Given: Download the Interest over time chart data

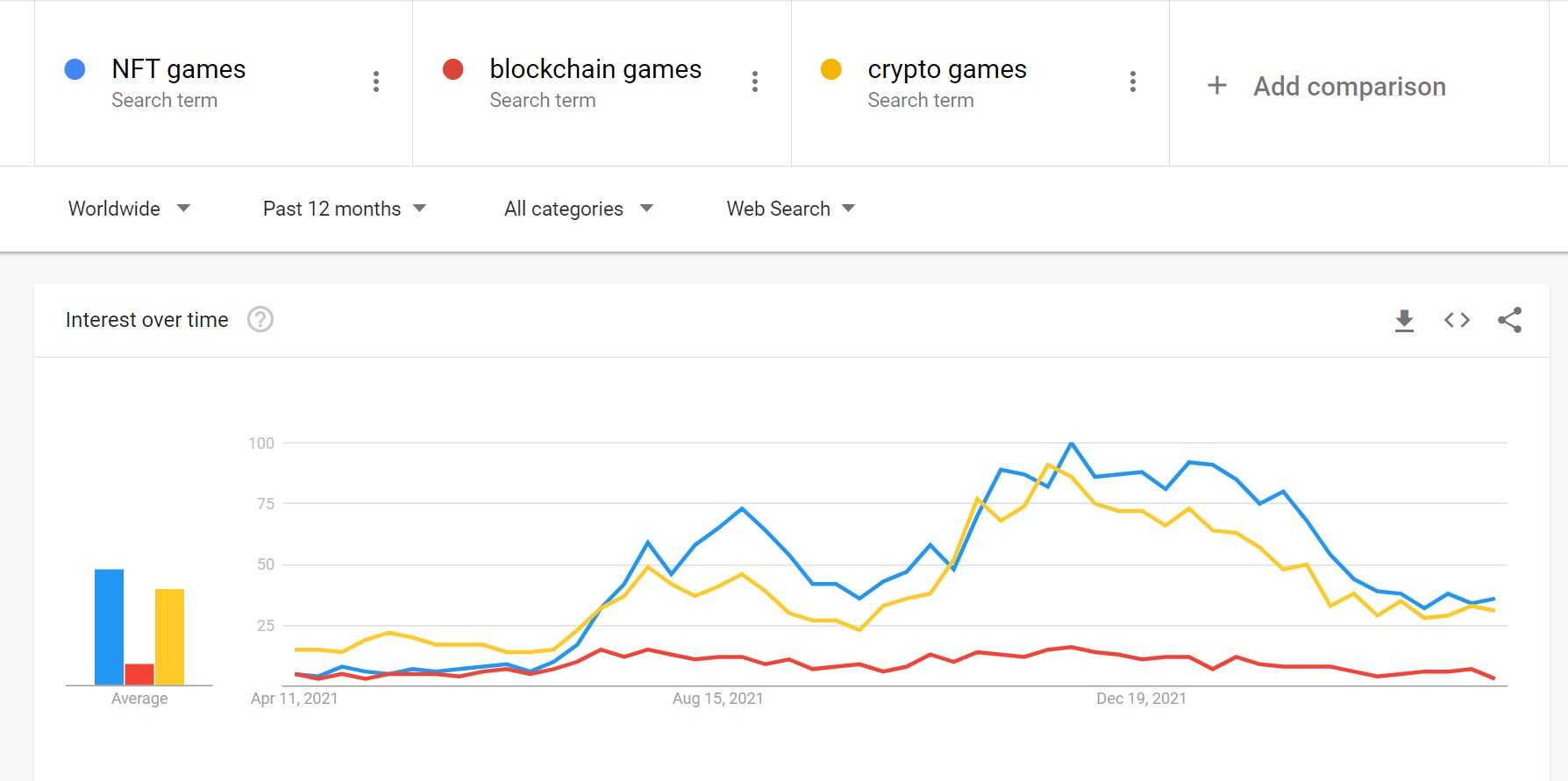Looking at the screenshot, I should 1404,320.
